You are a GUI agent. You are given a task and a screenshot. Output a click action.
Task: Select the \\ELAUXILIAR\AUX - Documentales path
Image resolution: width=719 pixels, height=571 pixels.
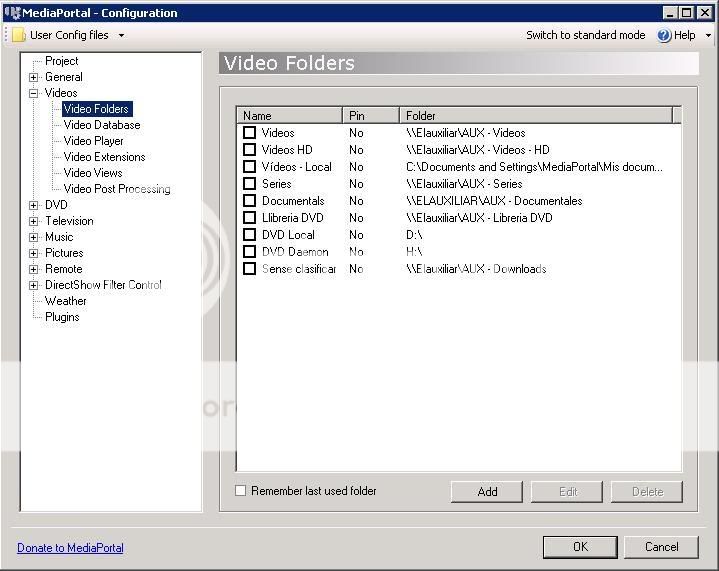tap(494, 201)
